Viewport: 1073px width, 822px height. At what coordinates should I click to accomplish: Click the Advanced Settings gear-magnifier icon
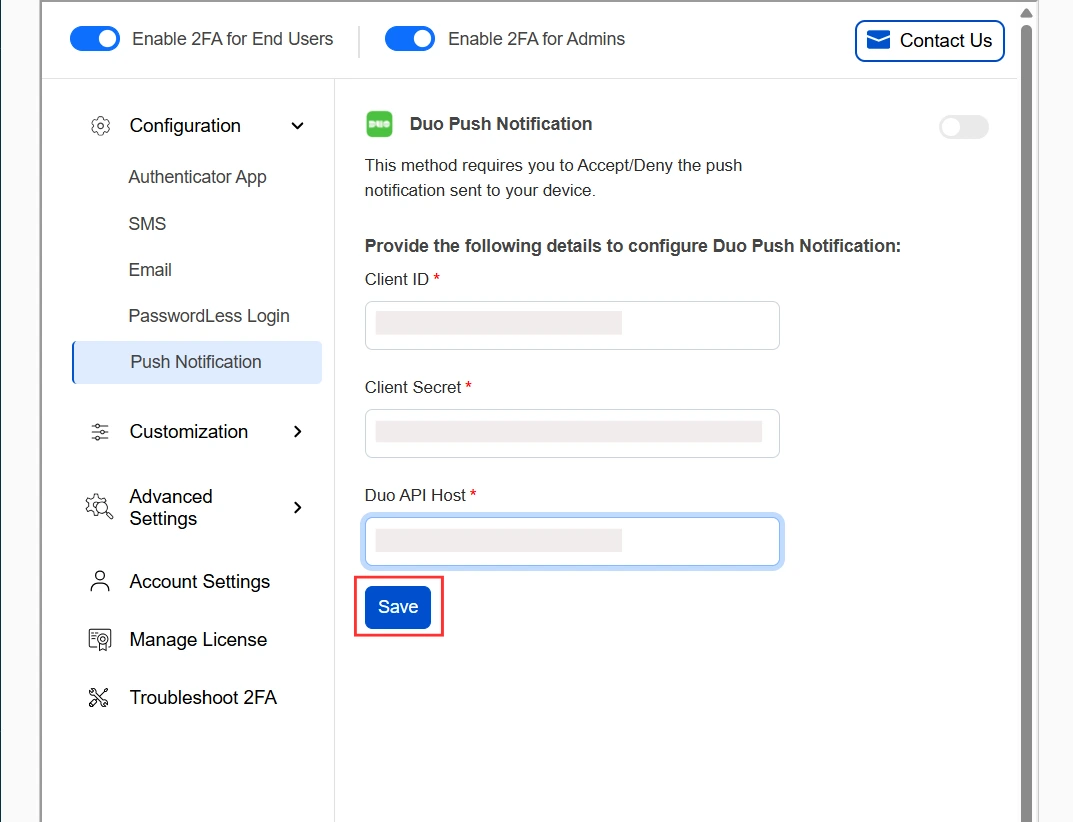pos(99,506)
